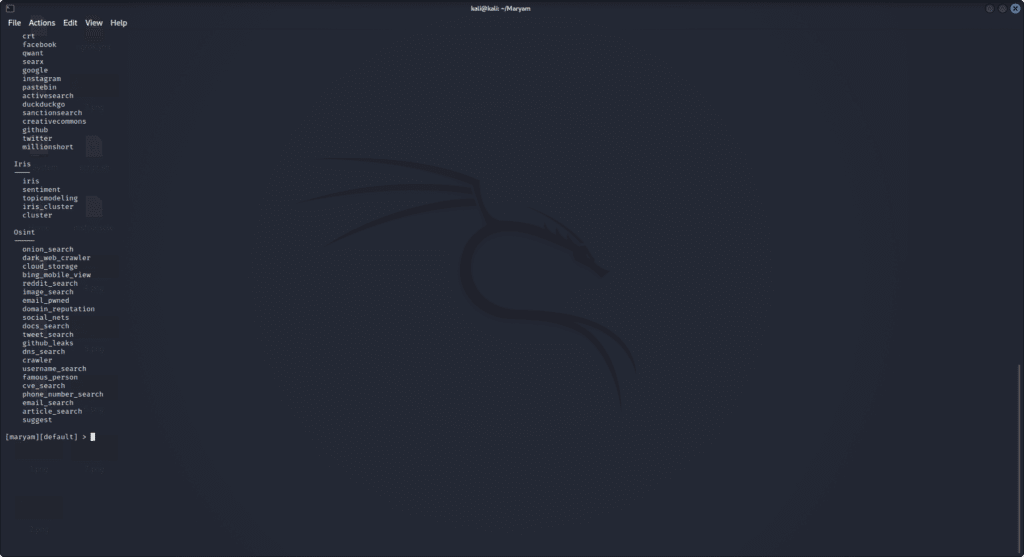Screen dimensions: 1024x557
Task: Open the Help menu
Action: point(119,22)
